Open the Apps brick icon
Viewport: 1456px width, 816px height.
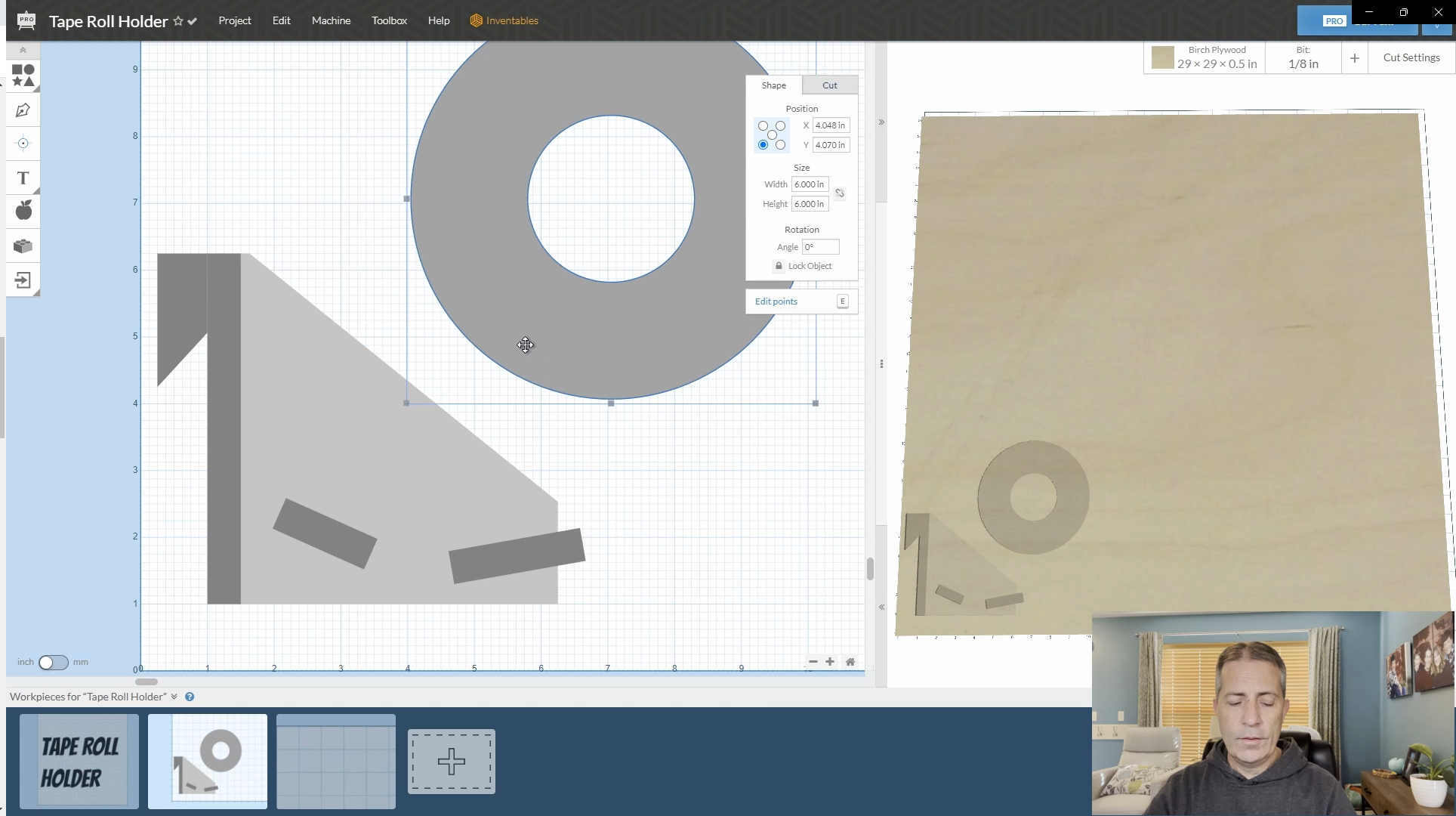coord(23,246)
